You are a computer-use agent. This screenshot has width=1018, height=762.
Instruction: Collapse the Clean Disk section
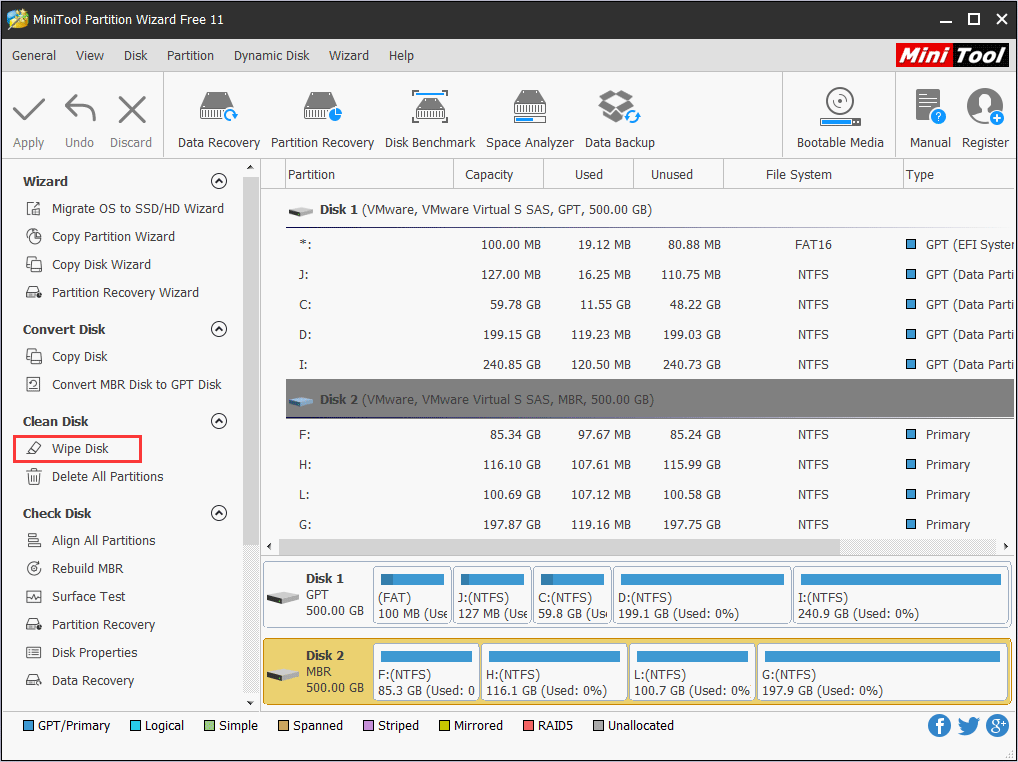[219, 421]
